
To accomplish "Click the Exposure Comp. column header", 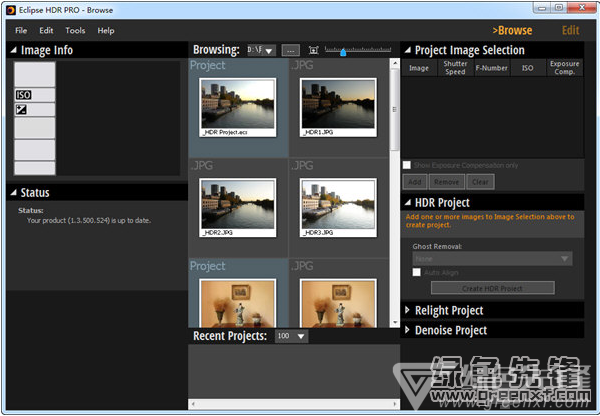I will coord(564,68).
